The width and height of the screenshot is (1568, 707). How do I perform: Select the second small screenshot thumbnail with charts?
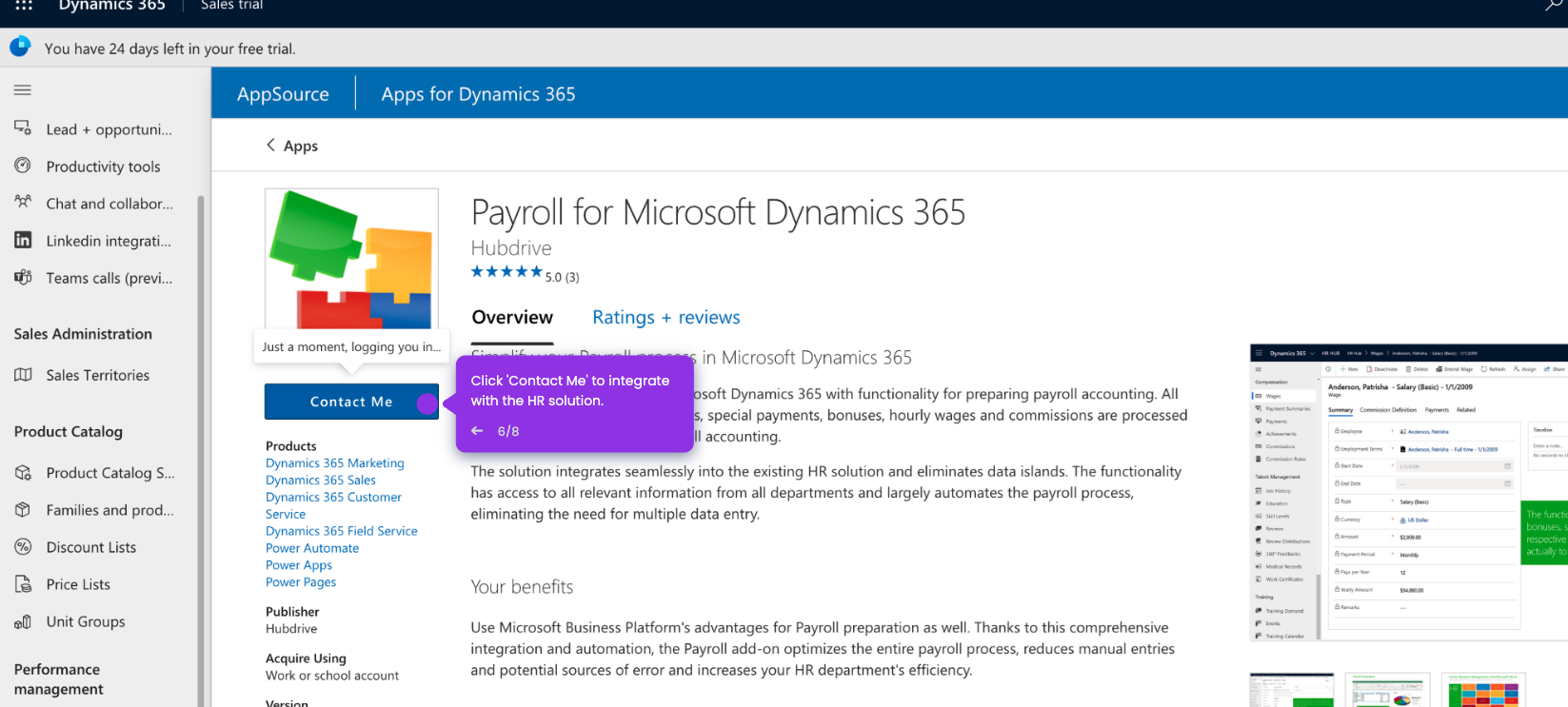(x=1388, y=690)
